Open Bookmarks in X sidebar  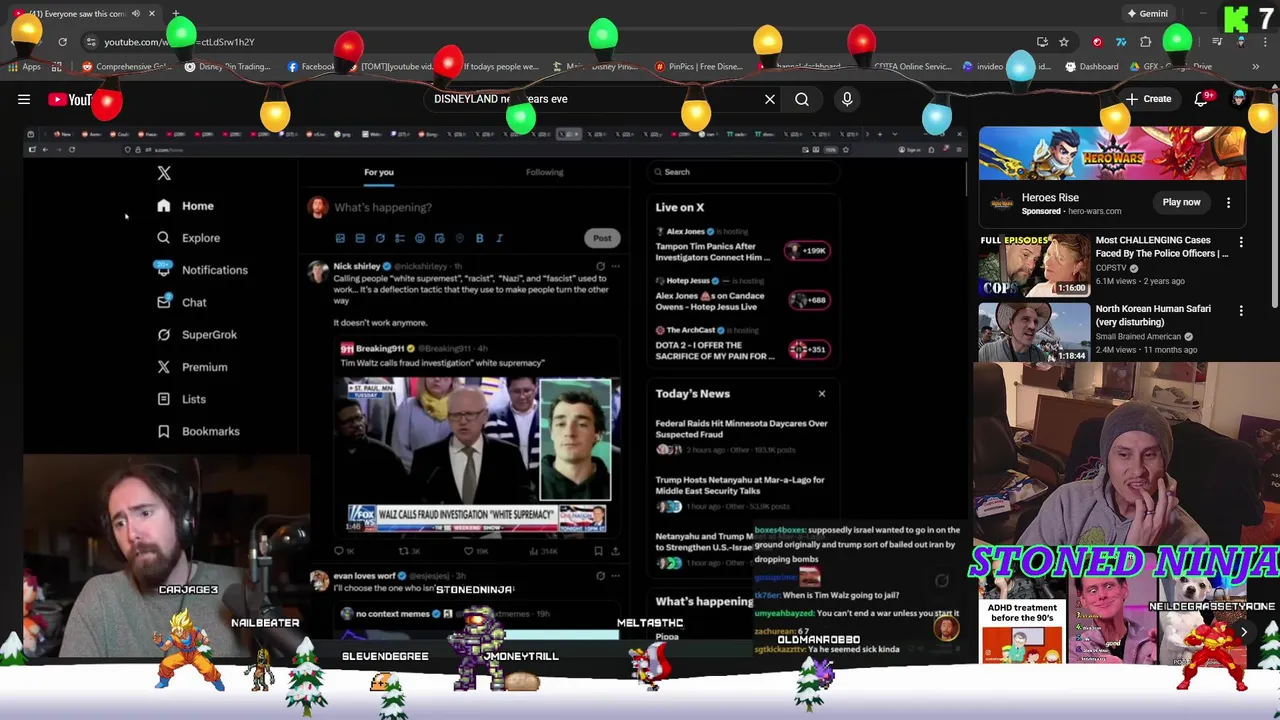coord(198,431)
